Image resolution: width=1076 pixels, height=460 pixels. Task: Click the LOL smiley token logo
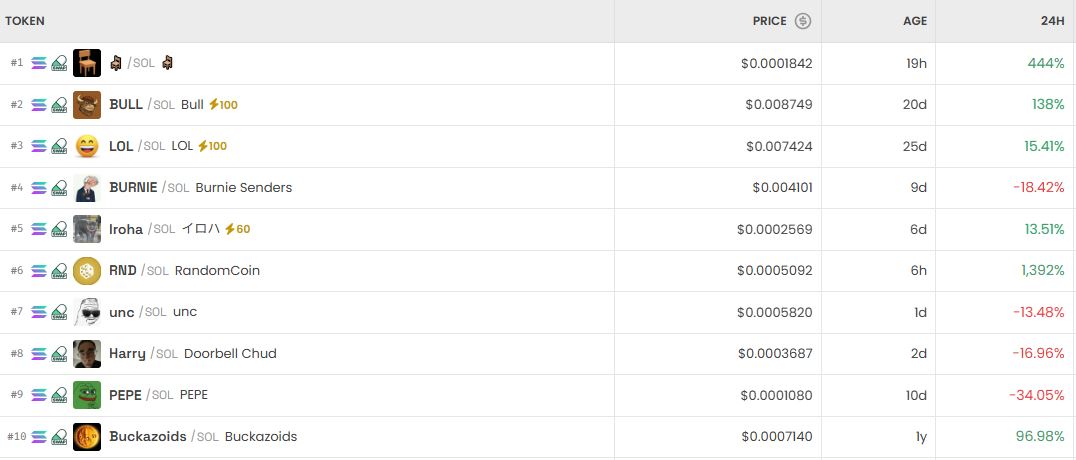coord(87,146)
